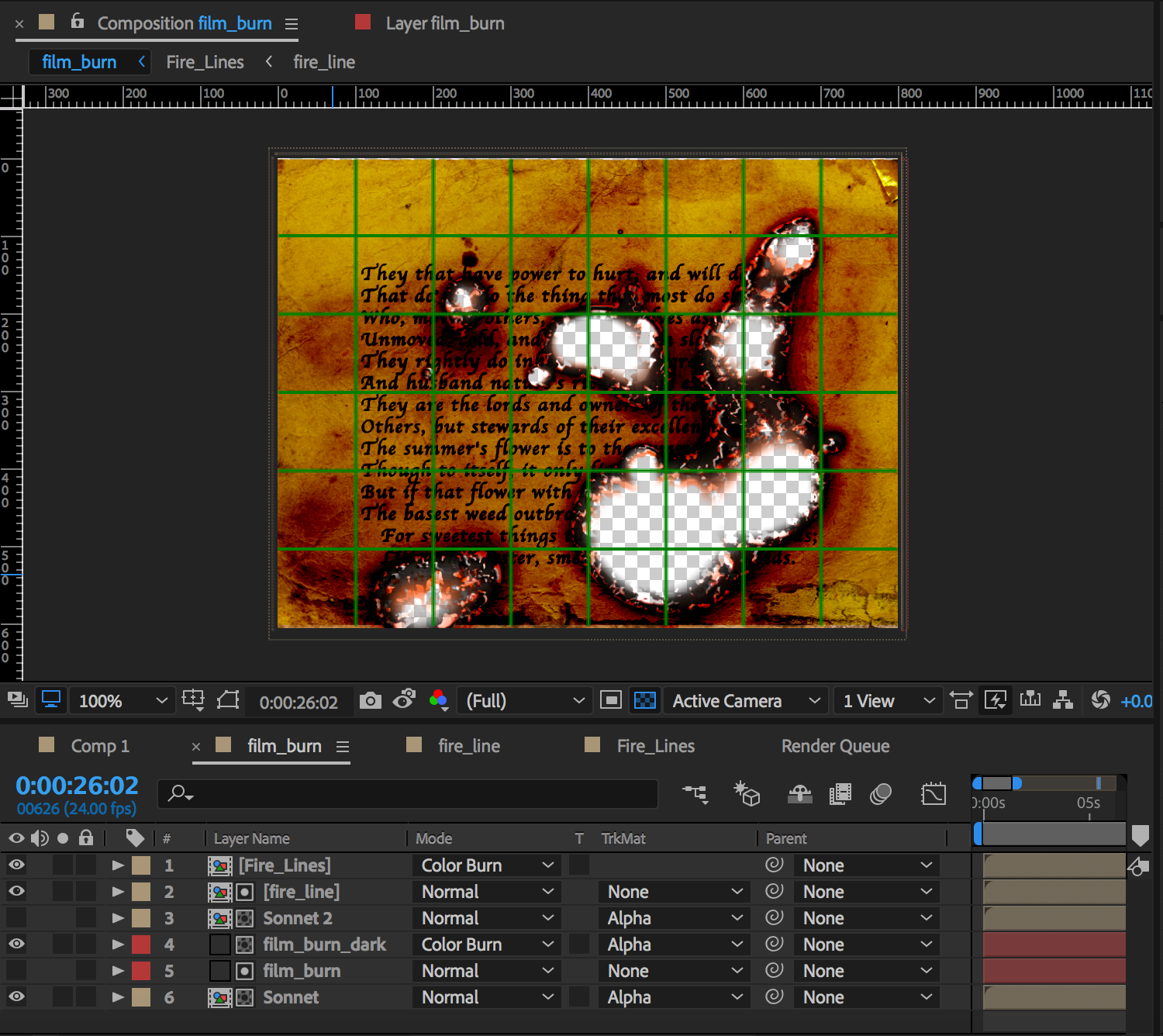
Task: Click the +0.0 exposure value
Action: [1136, 701]
